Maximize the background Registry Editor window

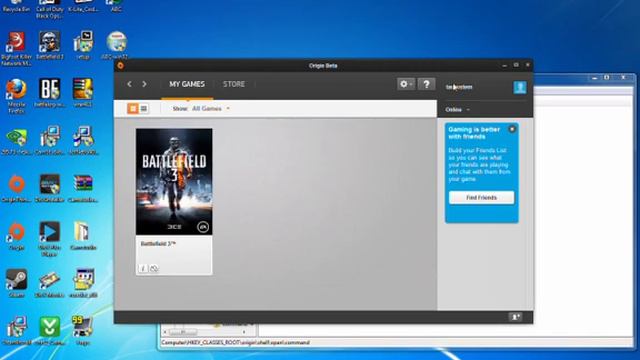(607, 78)
